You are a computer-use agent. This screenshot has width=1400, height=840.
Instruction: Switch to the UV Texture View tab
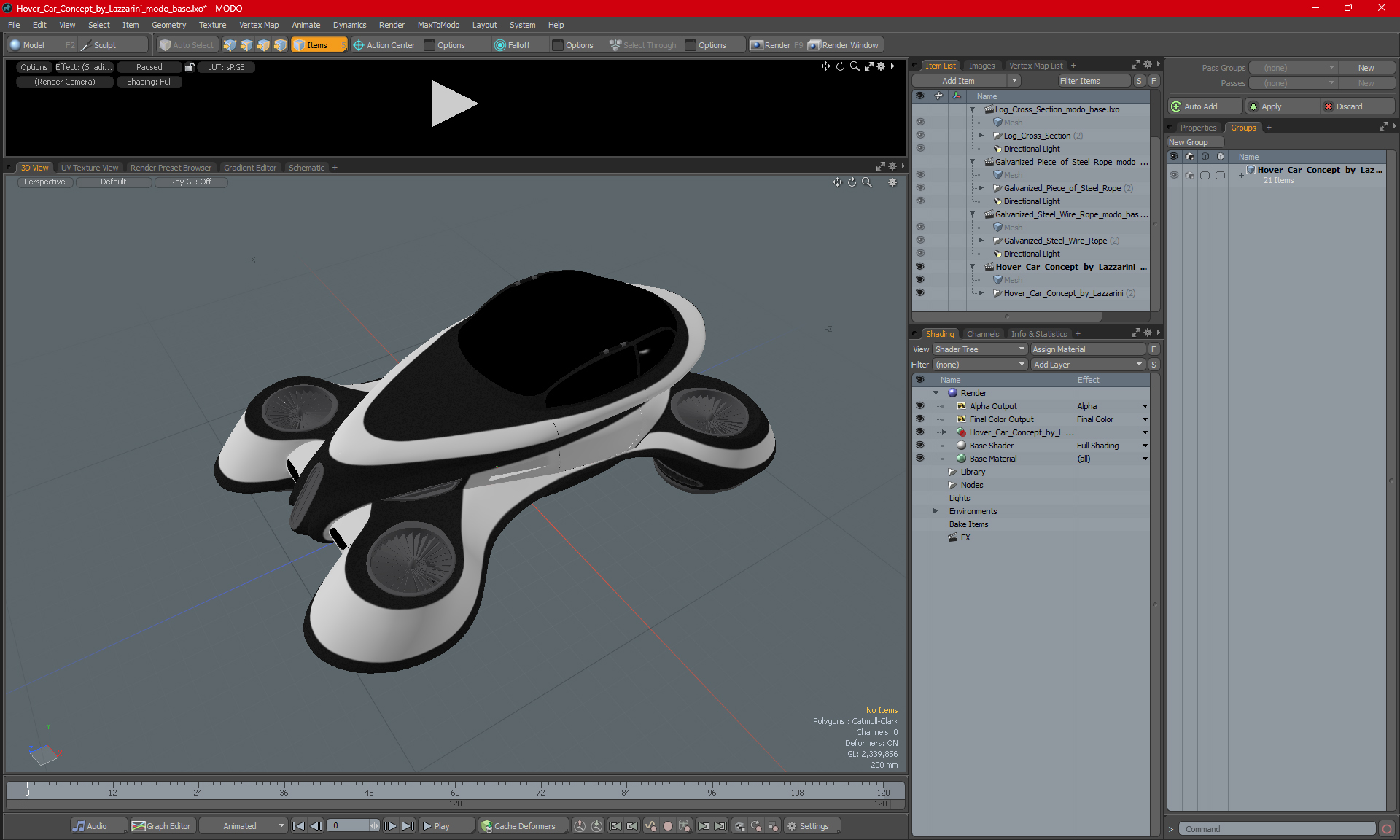point(90,168)
